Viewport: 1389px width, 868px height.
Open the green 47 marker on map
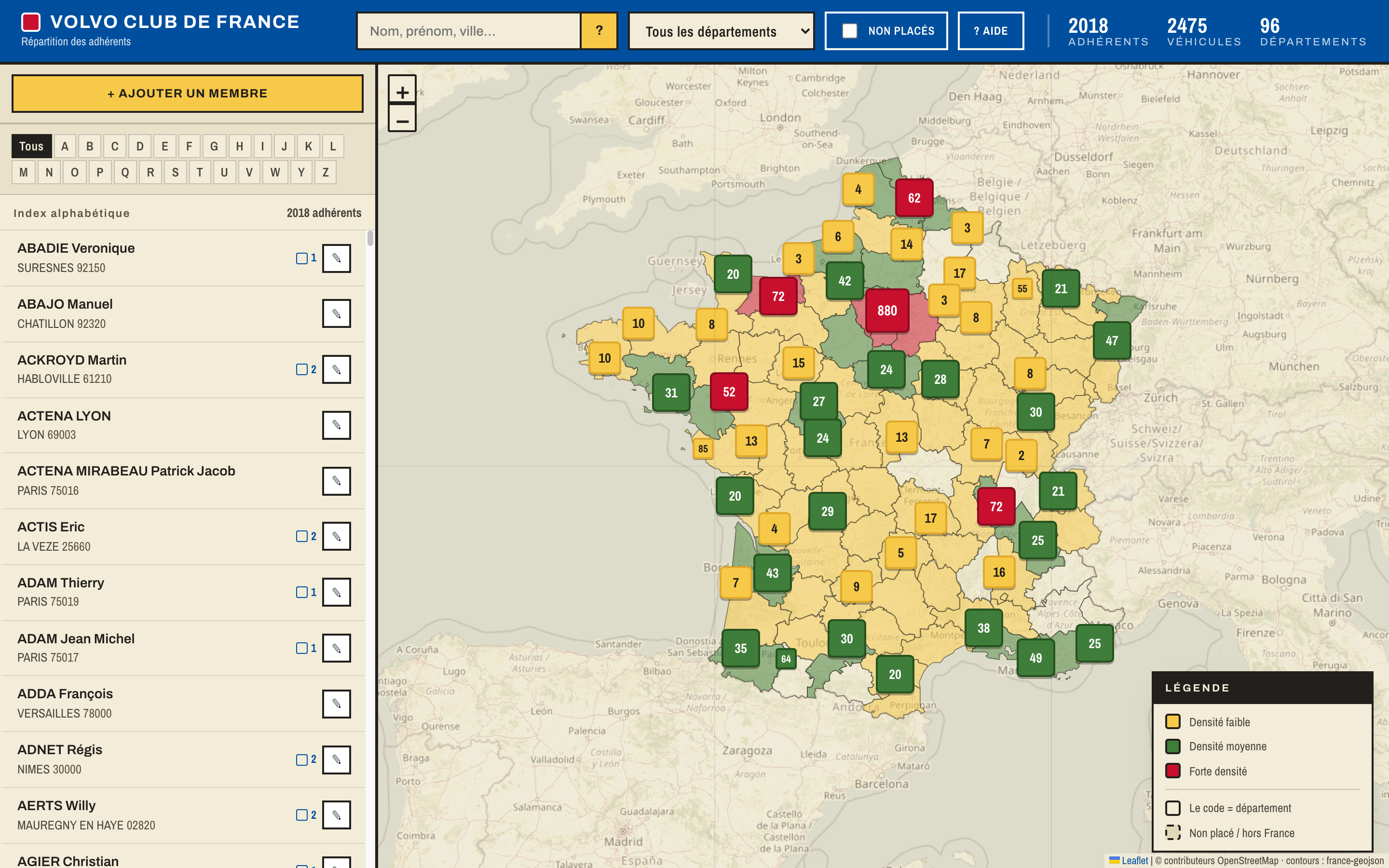tap(1112, 340)
